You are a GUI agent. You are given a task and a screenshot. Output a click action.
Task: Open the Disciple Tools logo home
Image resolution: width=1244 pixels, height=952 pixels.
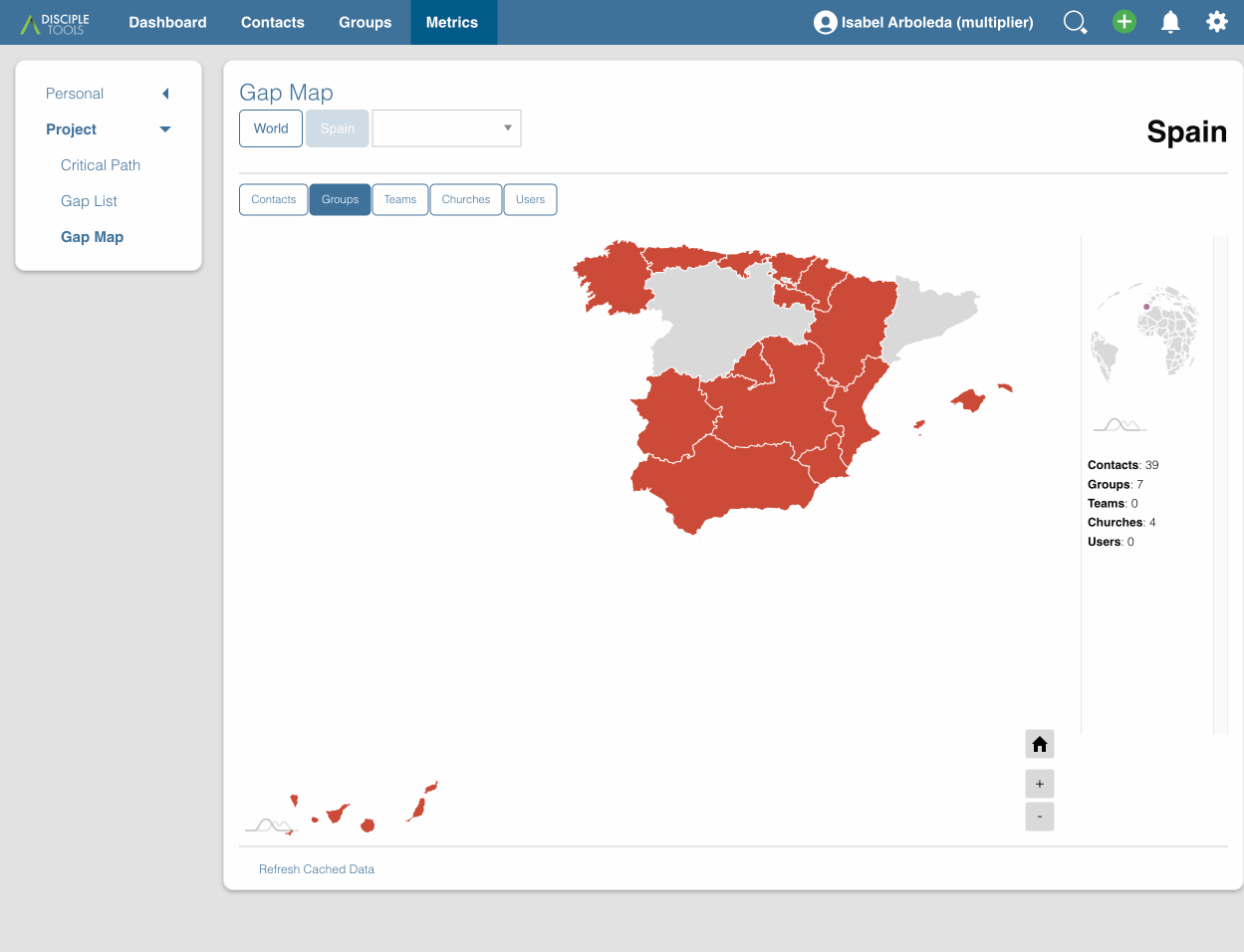[x=55, y=23]
